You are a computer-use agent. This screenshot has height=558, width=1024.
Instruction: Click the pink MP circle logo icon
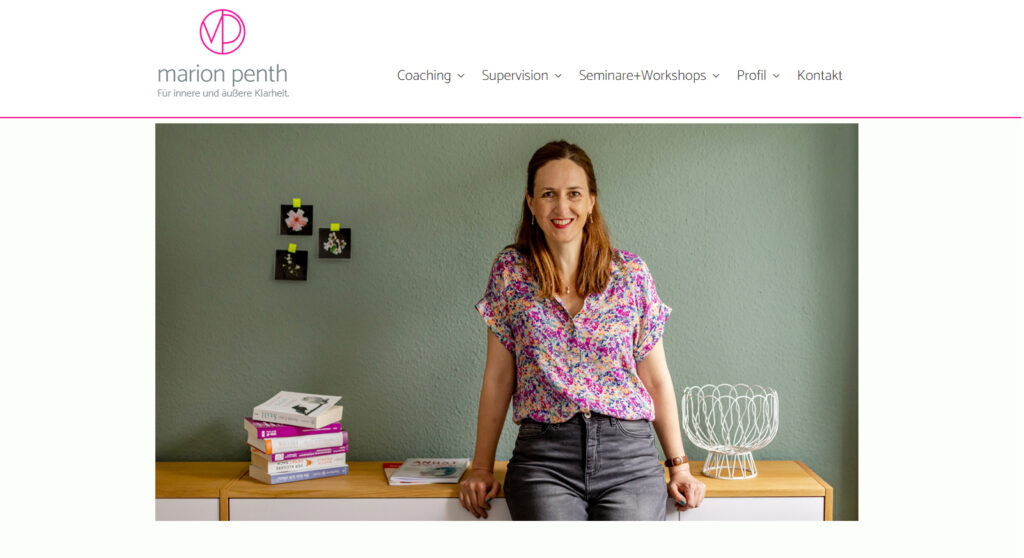click(x=222, y=31)
